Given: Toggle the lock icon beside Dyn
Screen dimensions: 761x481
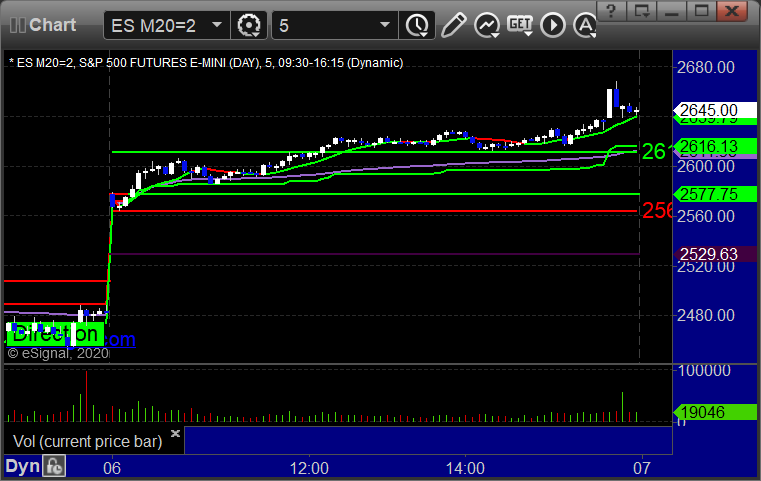Looking at the screenshot, I should pos(54,466).
